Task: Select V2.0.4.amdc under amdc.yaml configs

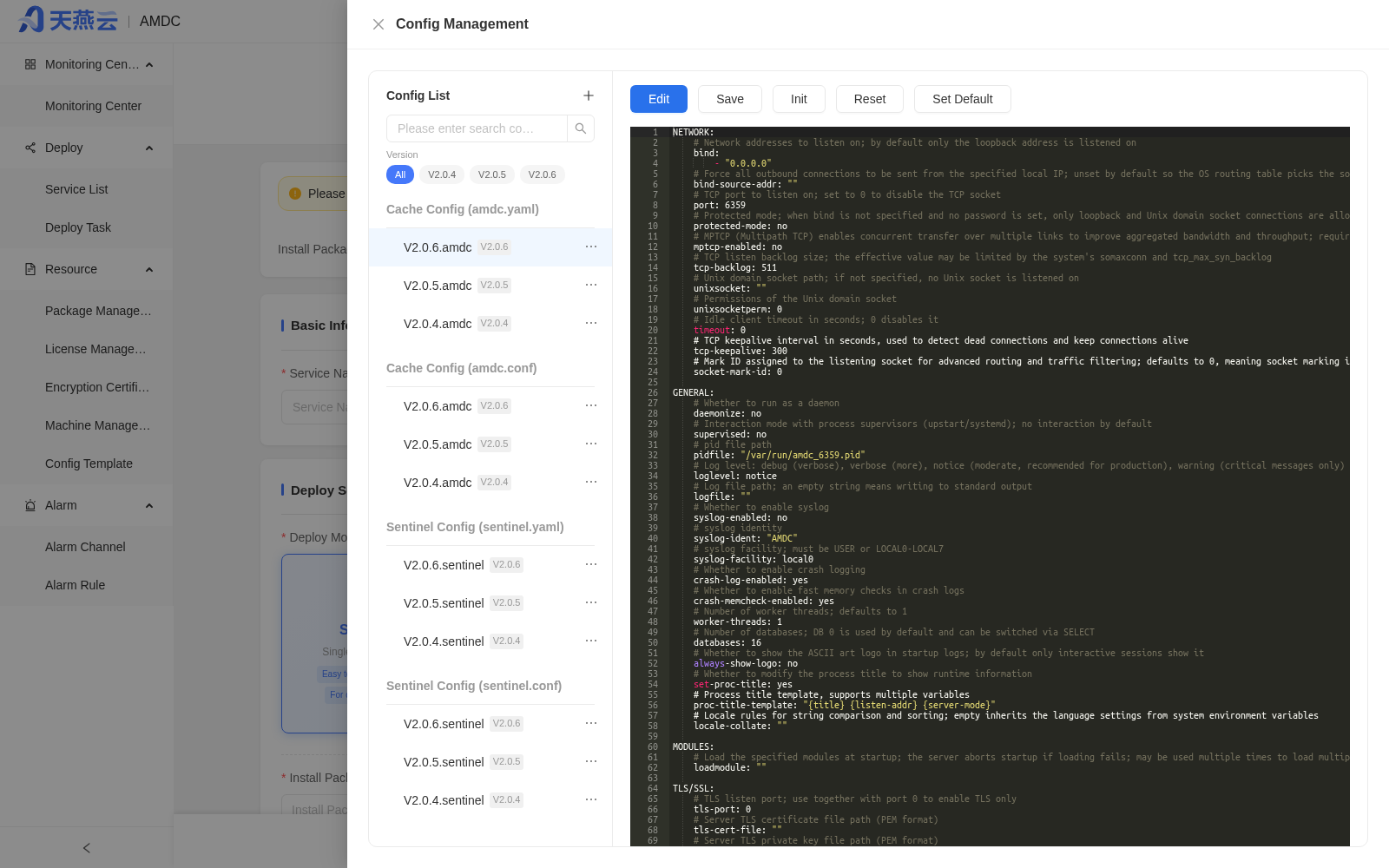Action: (x=490, y=324)
